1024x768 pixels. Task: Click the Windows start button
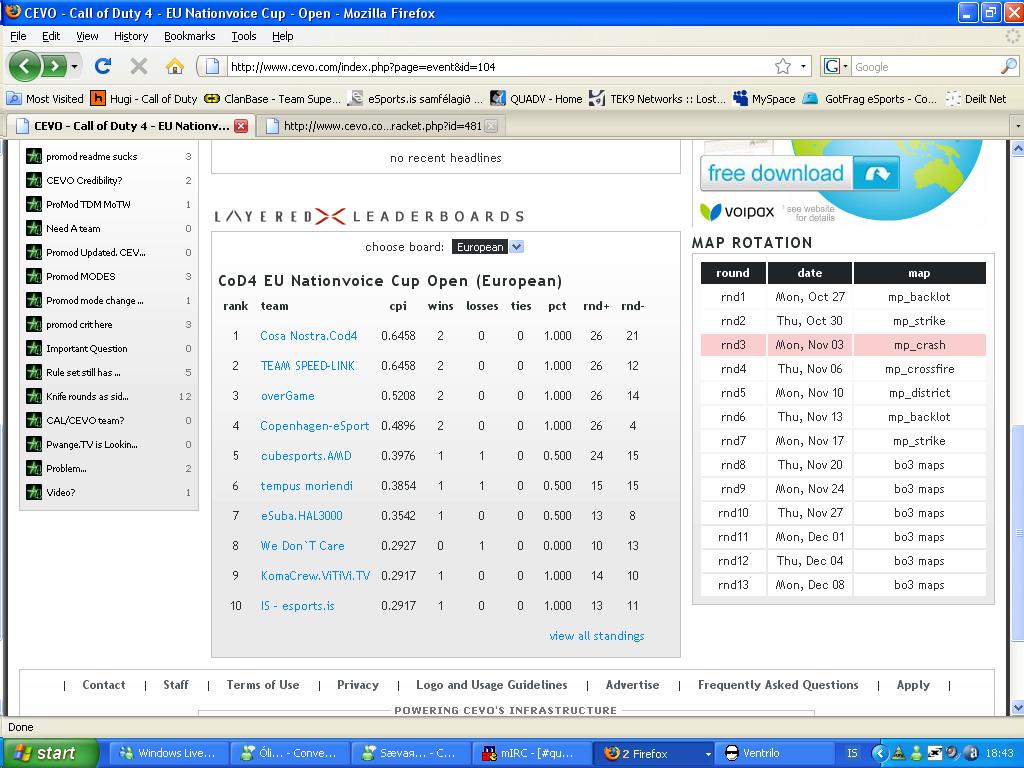click(49, 753)
